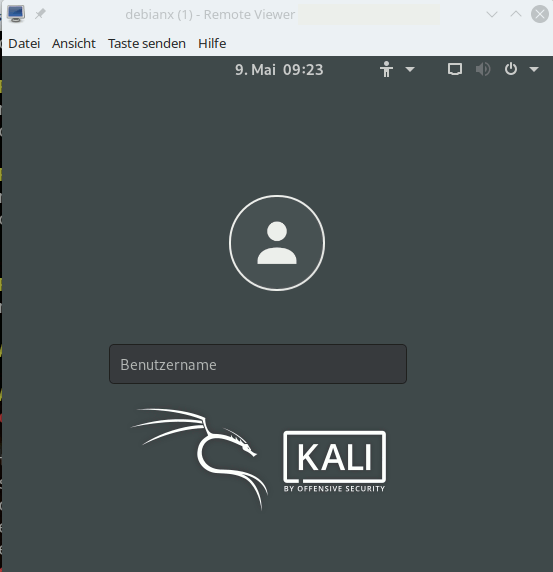Expand the power menu arrow
The width and height of the screenshot is (553, 572).
534,69
